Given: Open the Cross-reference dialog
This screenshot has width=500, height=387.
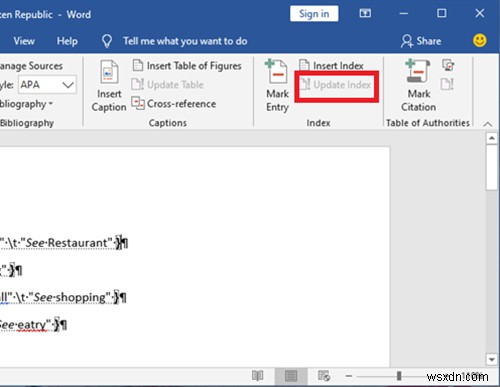Looking at the screenshot, I should (174, 104).
